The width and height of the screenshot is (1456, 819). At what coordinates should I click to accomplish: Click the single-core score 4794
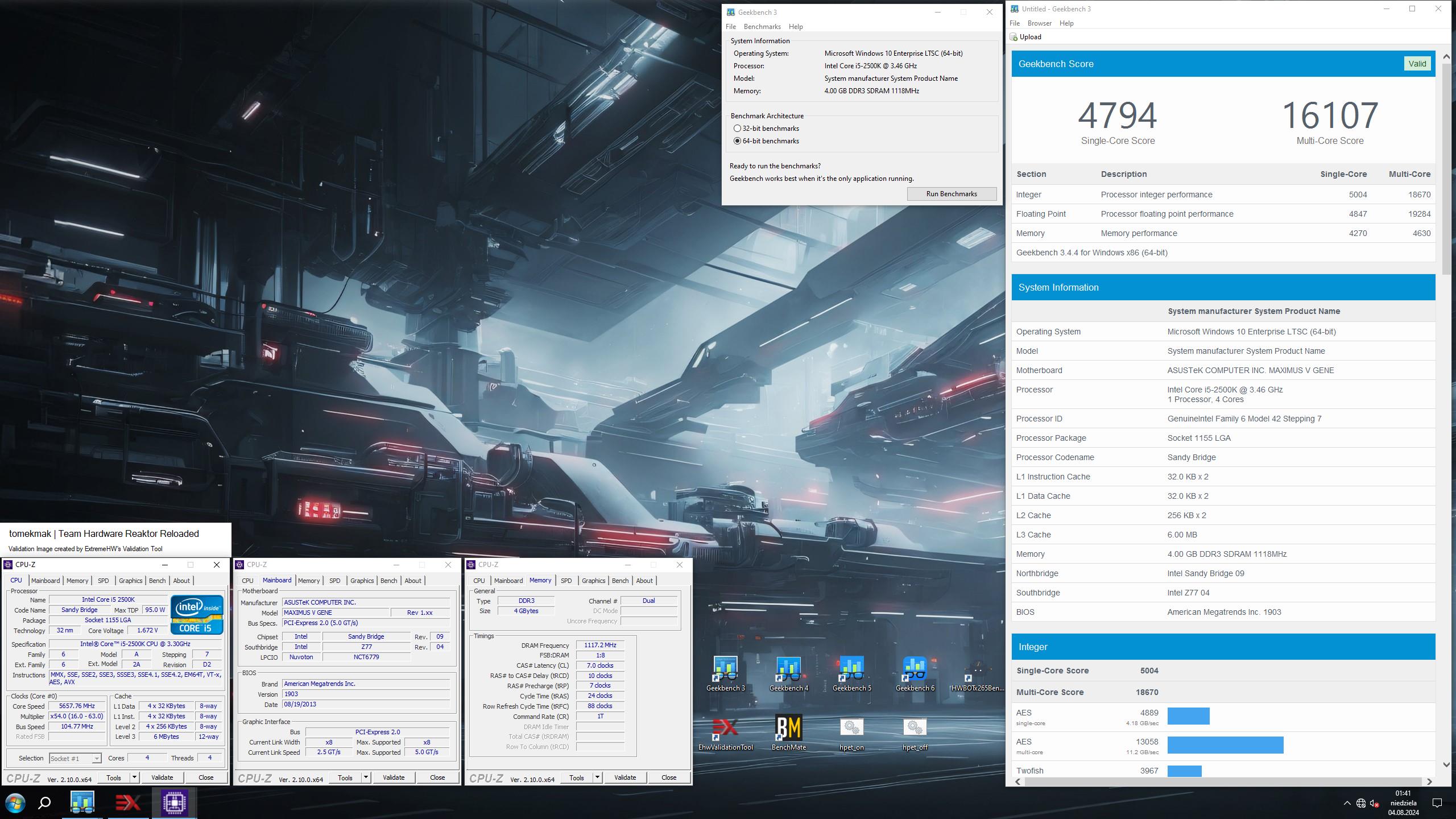[x=1118, y=115]
